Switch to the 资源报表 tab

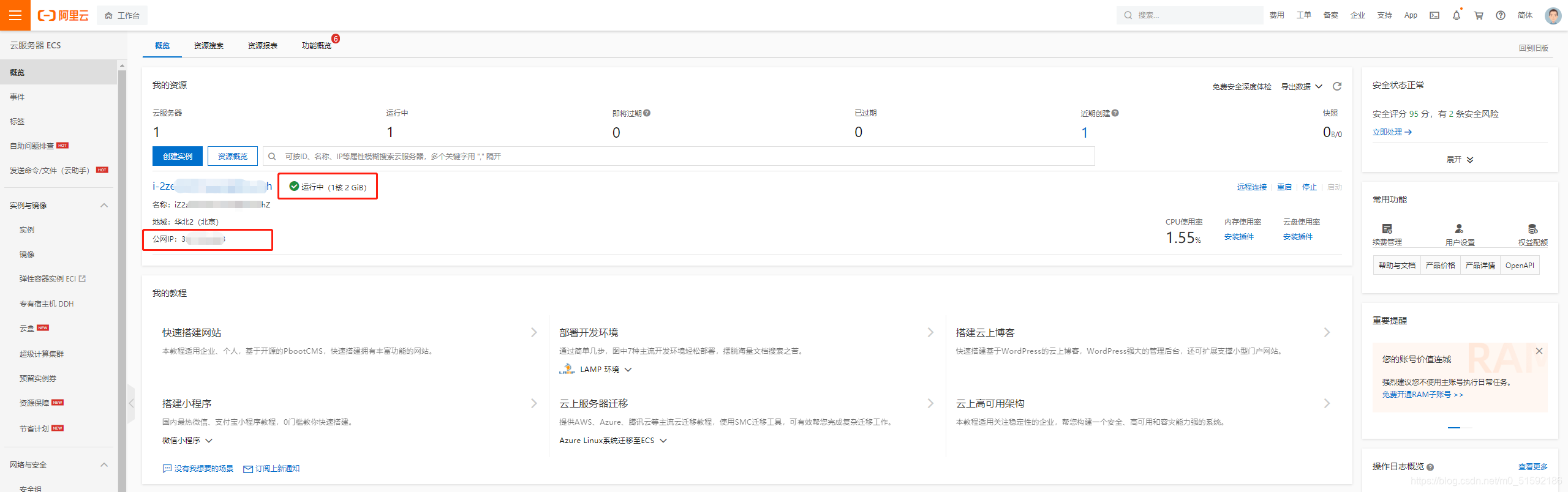263,46
